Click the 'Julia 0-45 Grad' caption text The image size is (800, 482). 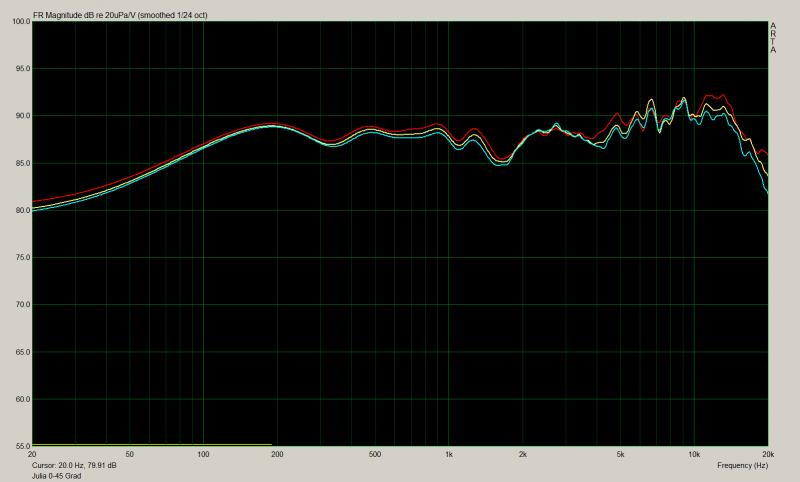(56, 476)
